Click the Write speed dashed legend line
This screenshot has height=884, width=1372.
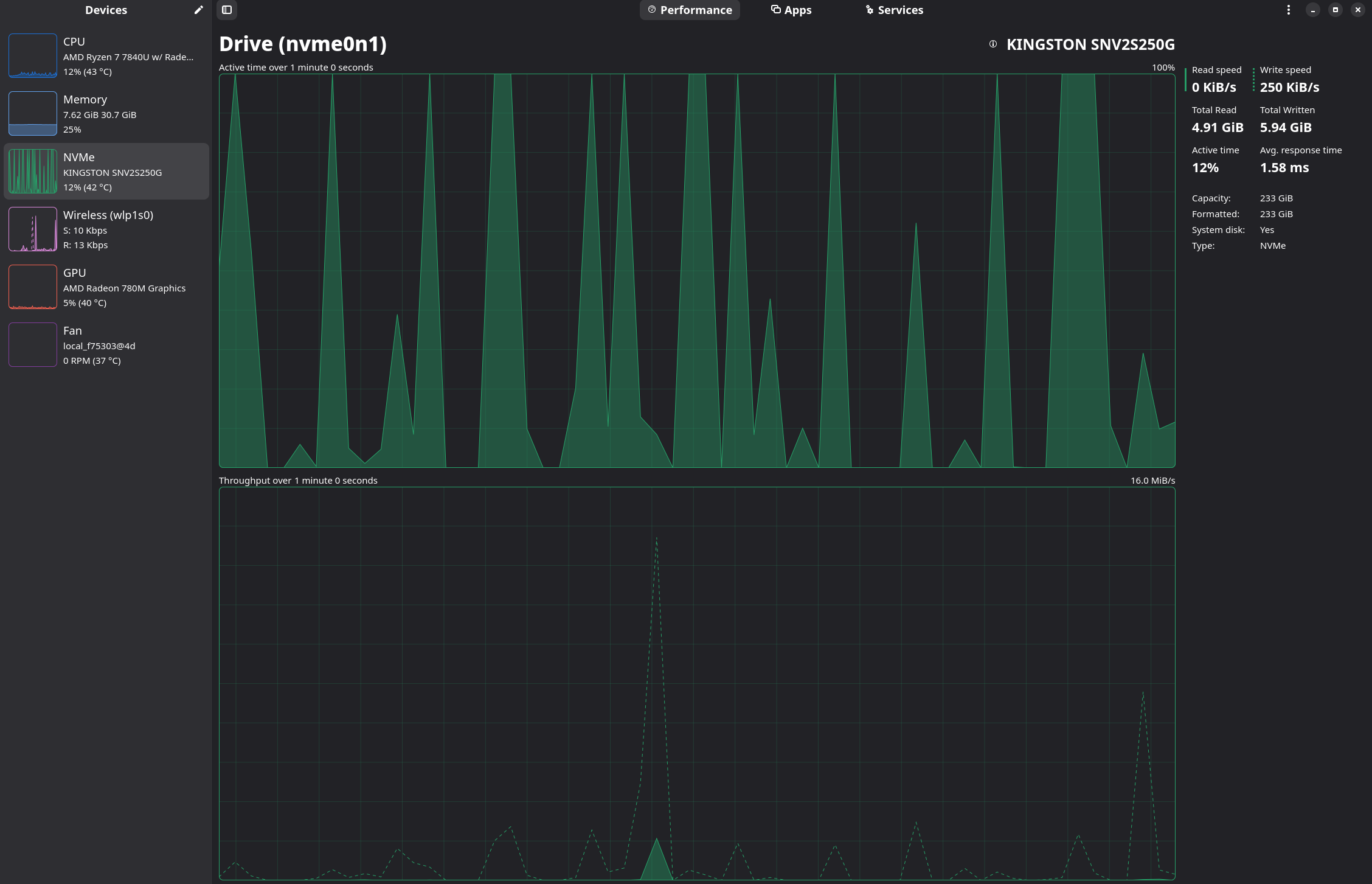[x=1253, y=80]
